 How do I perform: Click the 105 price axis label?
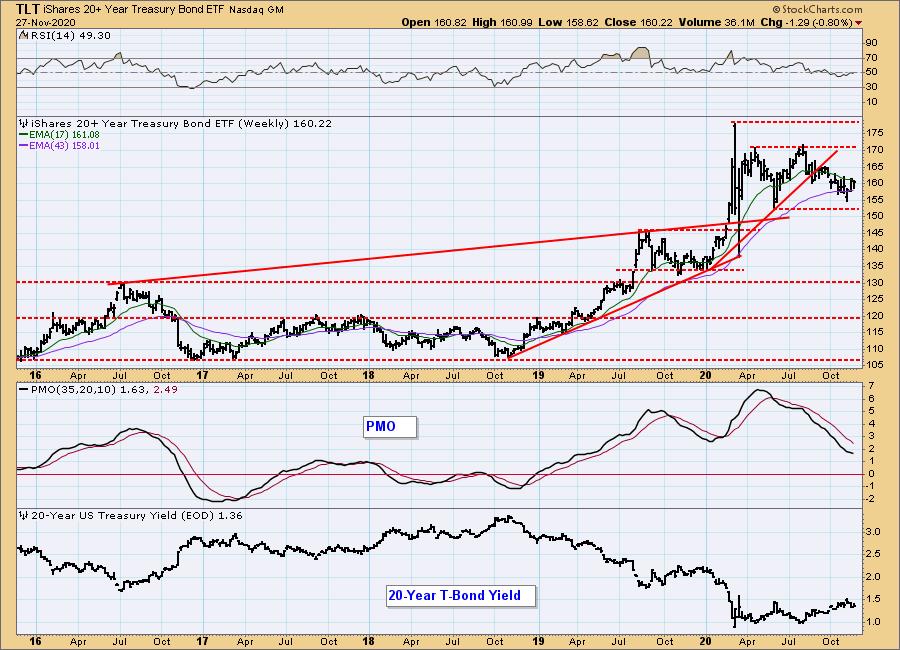[875, 365]
